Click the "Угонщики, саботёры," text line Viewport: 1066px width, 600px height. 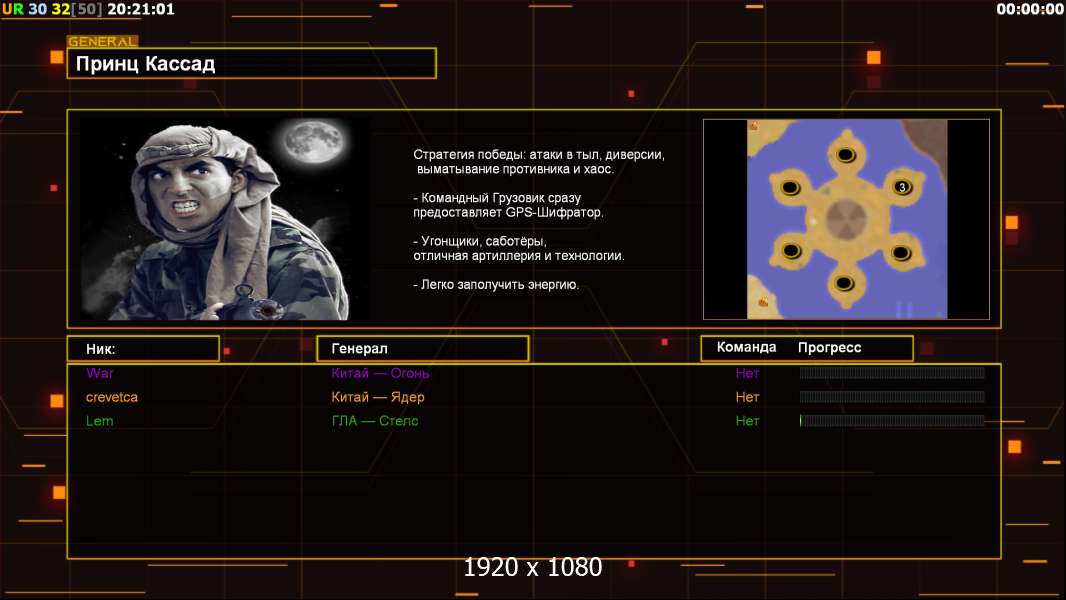click(480, 241)
